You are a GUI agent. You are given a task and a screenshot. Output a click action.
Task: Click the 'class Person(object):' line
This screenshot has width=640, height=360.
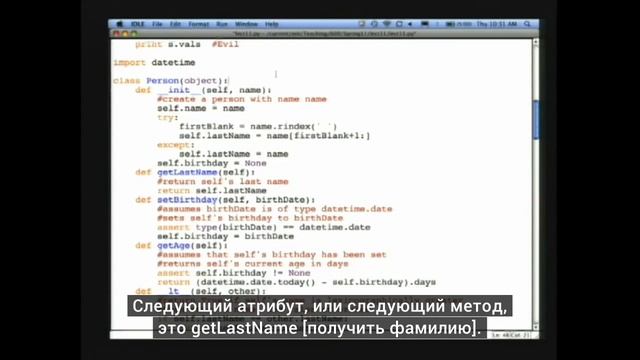click(171, 81)
